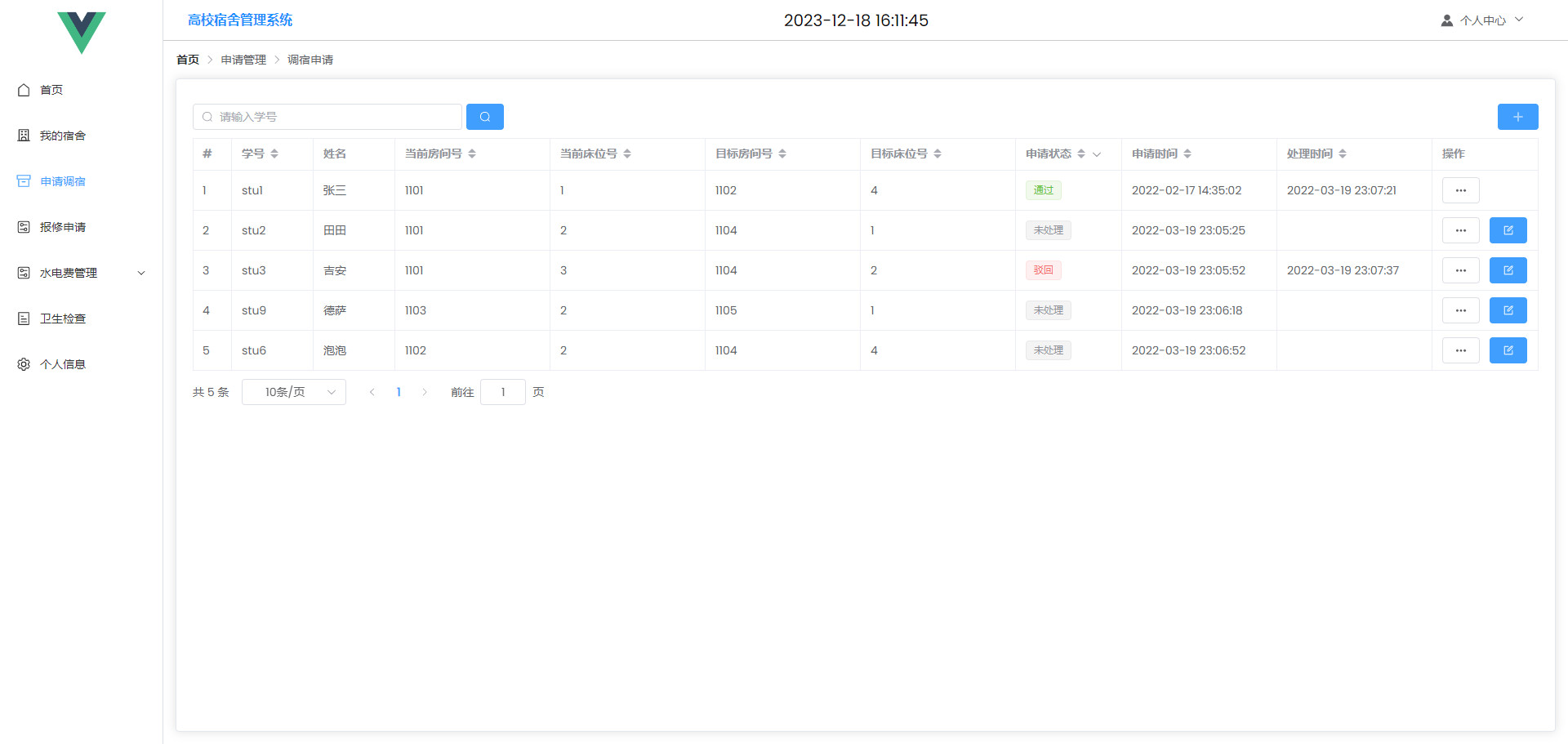Click the blue edit button for stu2
Viewport: 1568px width, 744px height.
coord(1508,230)
